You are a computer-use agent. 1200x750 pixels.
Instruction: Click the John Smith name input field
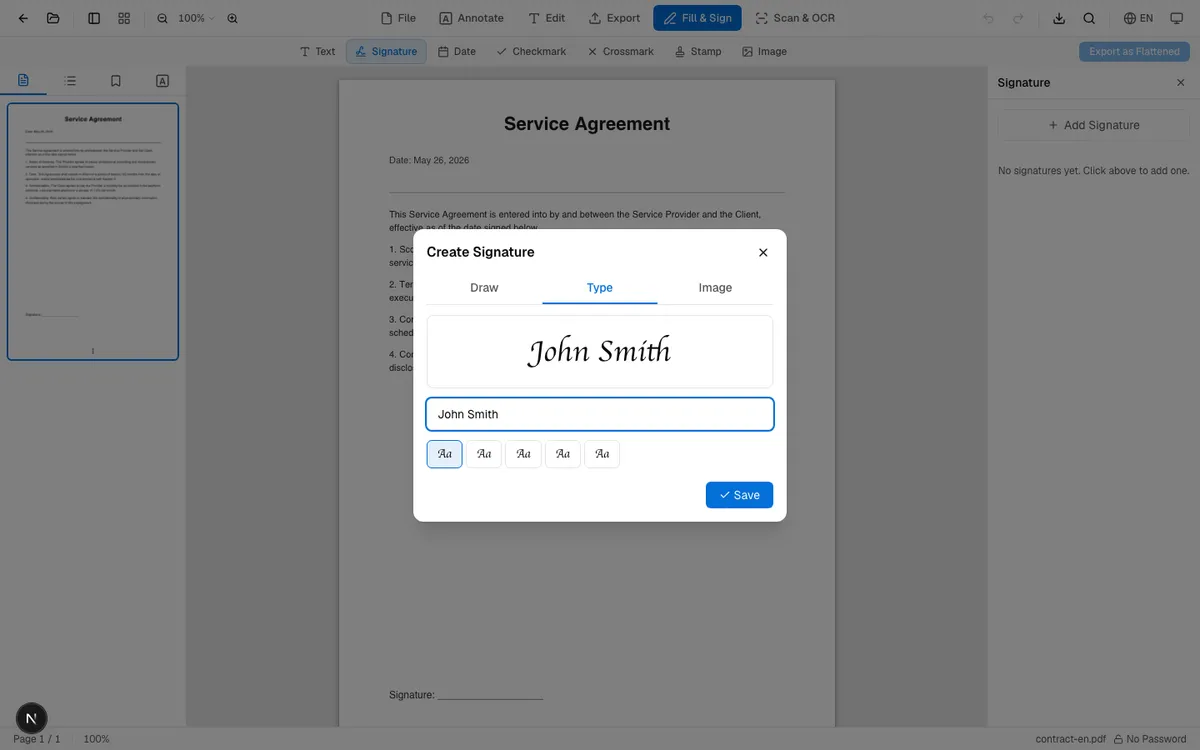coord(600,414)
